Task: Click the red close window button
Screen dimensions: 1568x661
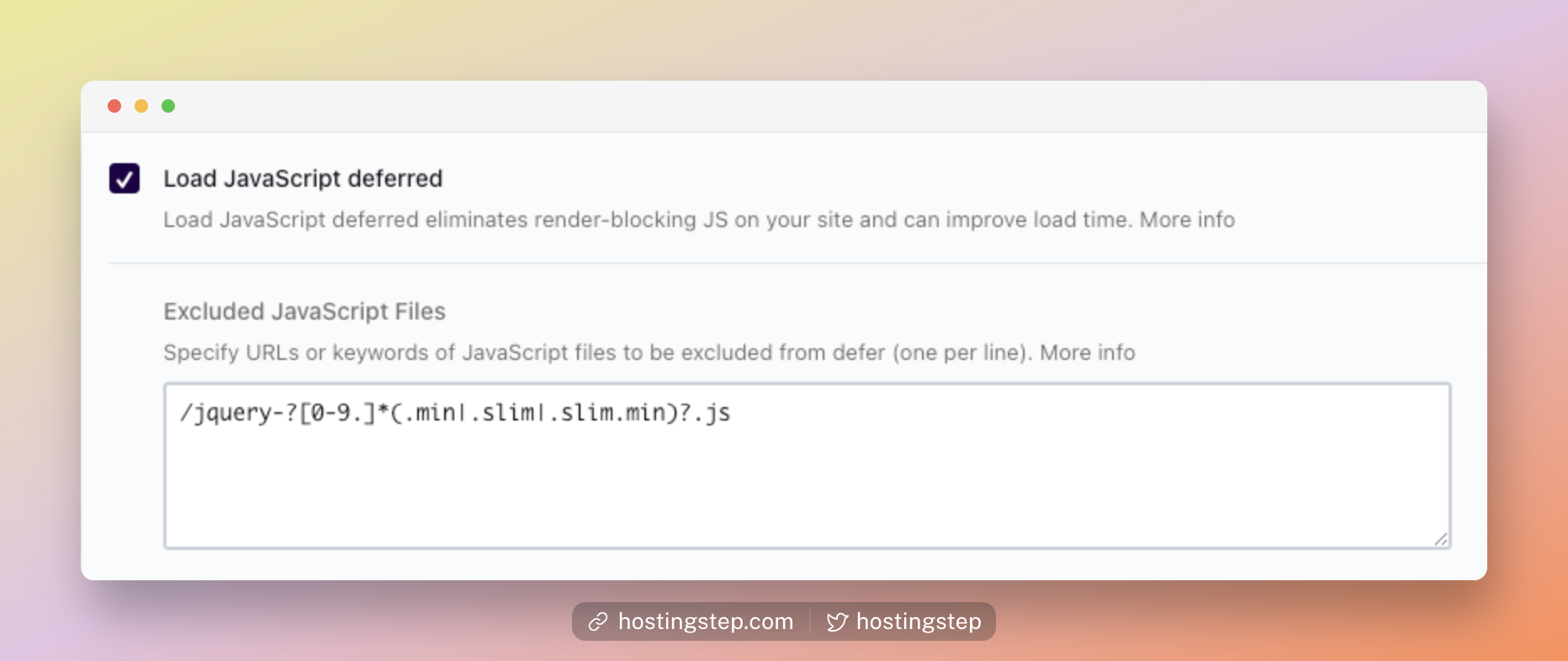Action: 114,106
